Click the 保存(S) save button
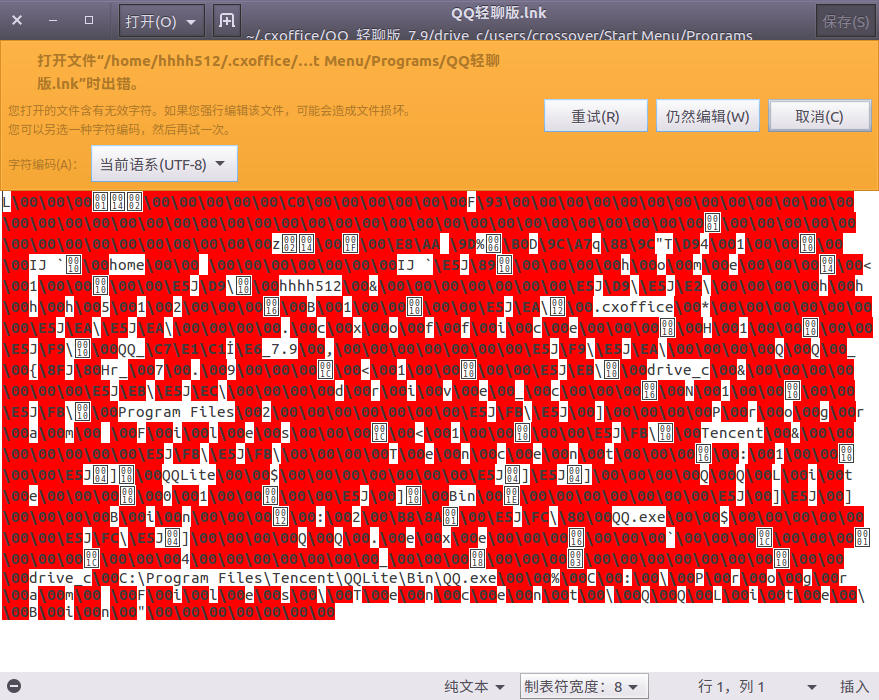The width and height of the screenshot is (879, 700). (x=845, y=21)
